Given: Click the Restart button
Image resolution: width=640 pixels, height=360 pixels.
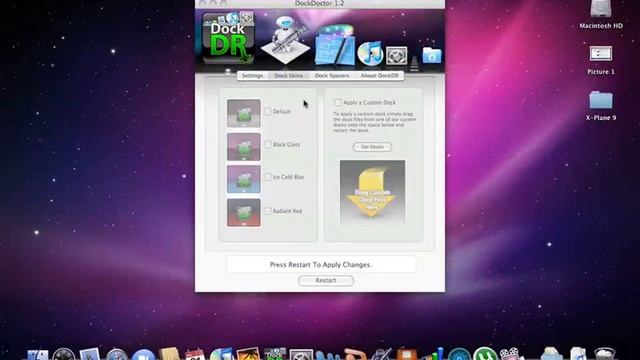Looking at the screenshot, I should 326,280.
